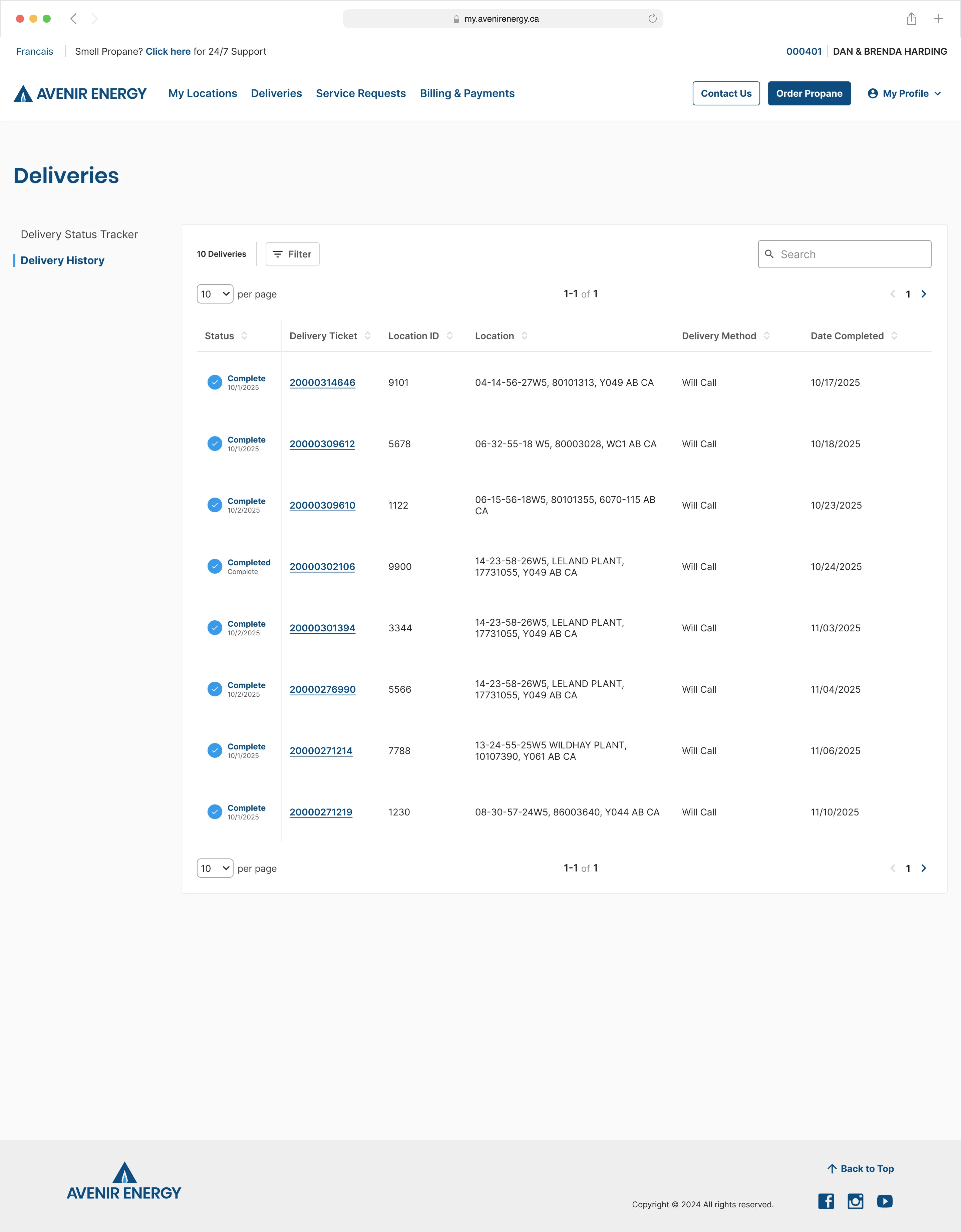
Task: Select Delivery History in sidebar
Action: pos(63,260)
